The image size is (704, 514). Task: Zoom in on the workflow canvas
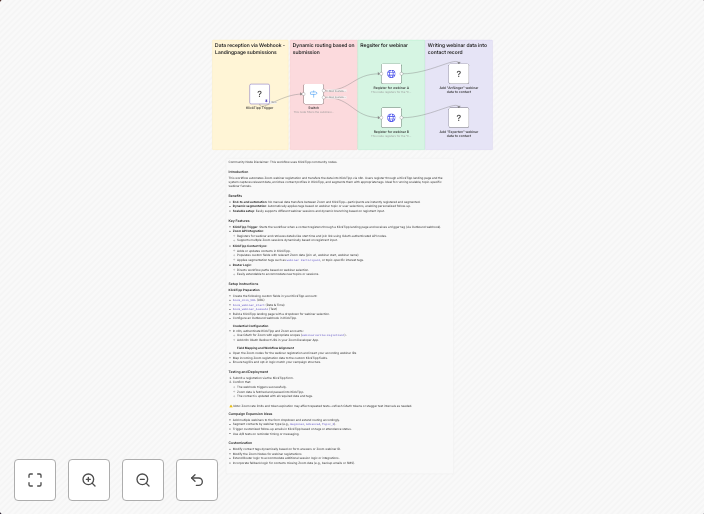89,480
